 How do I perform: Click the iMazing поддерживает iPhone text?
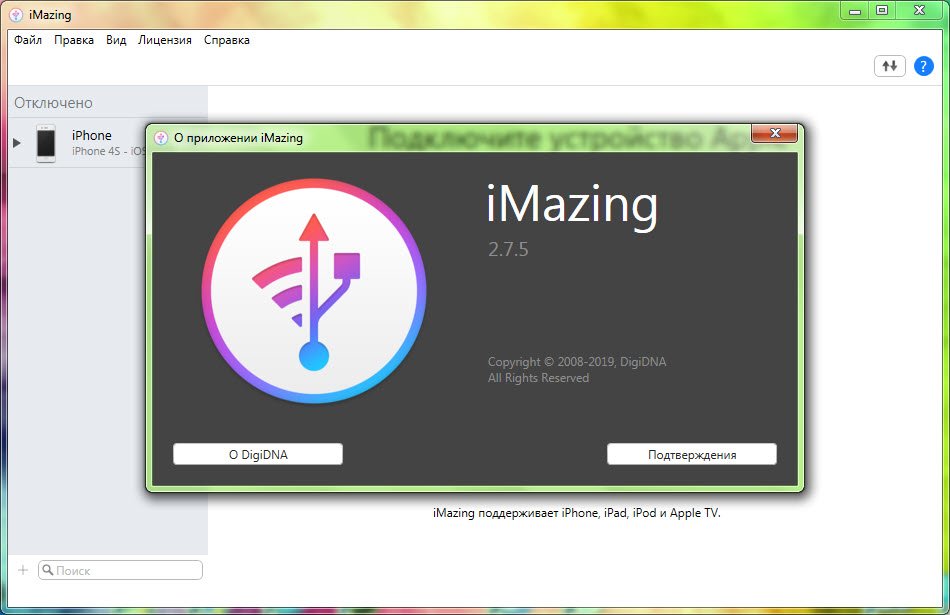[577, 513]
